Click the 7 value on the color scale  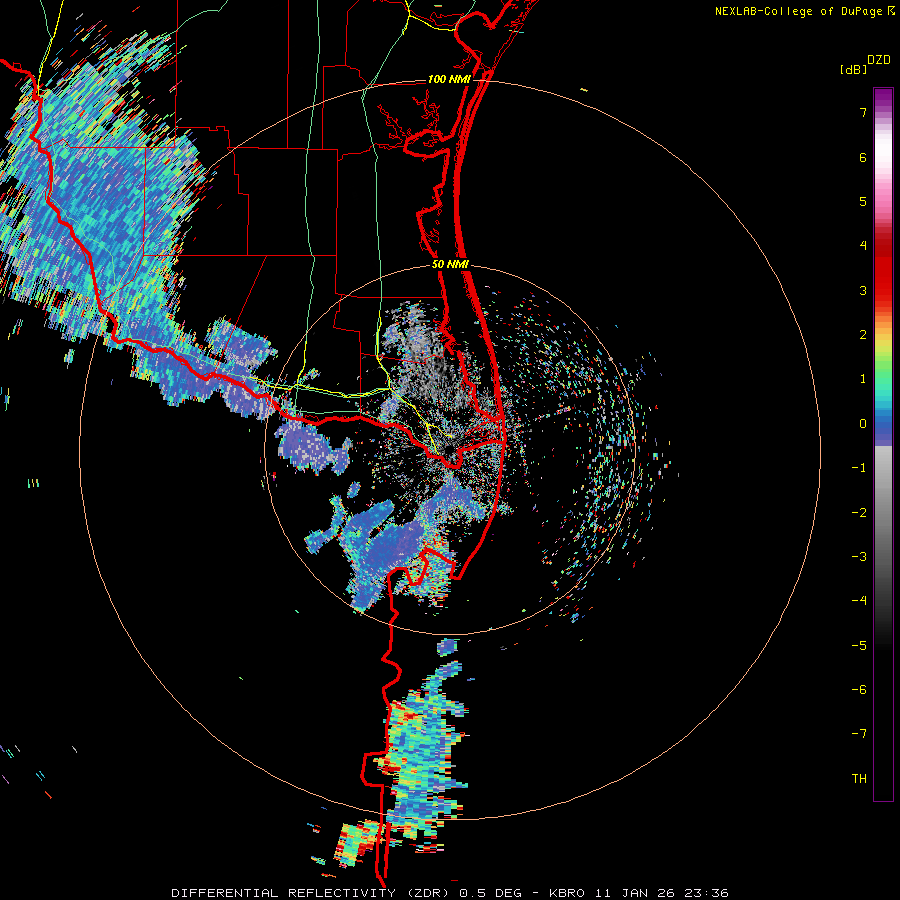pyautogui.click(x=863, y=112)
